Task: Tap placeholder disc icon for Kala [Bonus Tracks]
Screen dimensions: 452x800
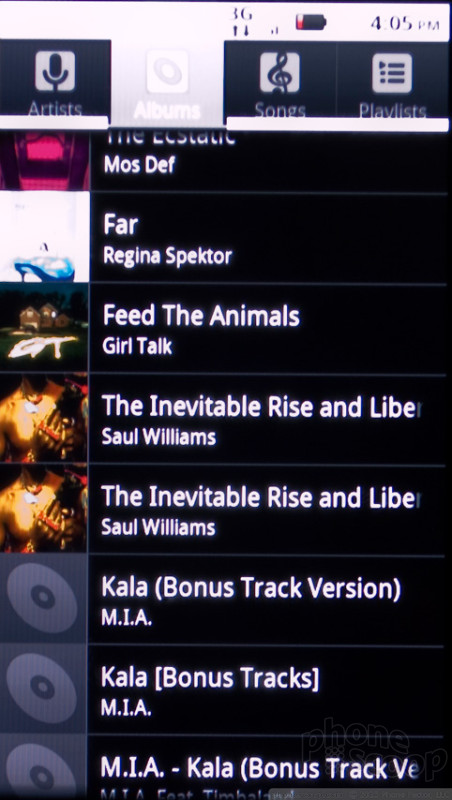Action: (x=43, y=688)
